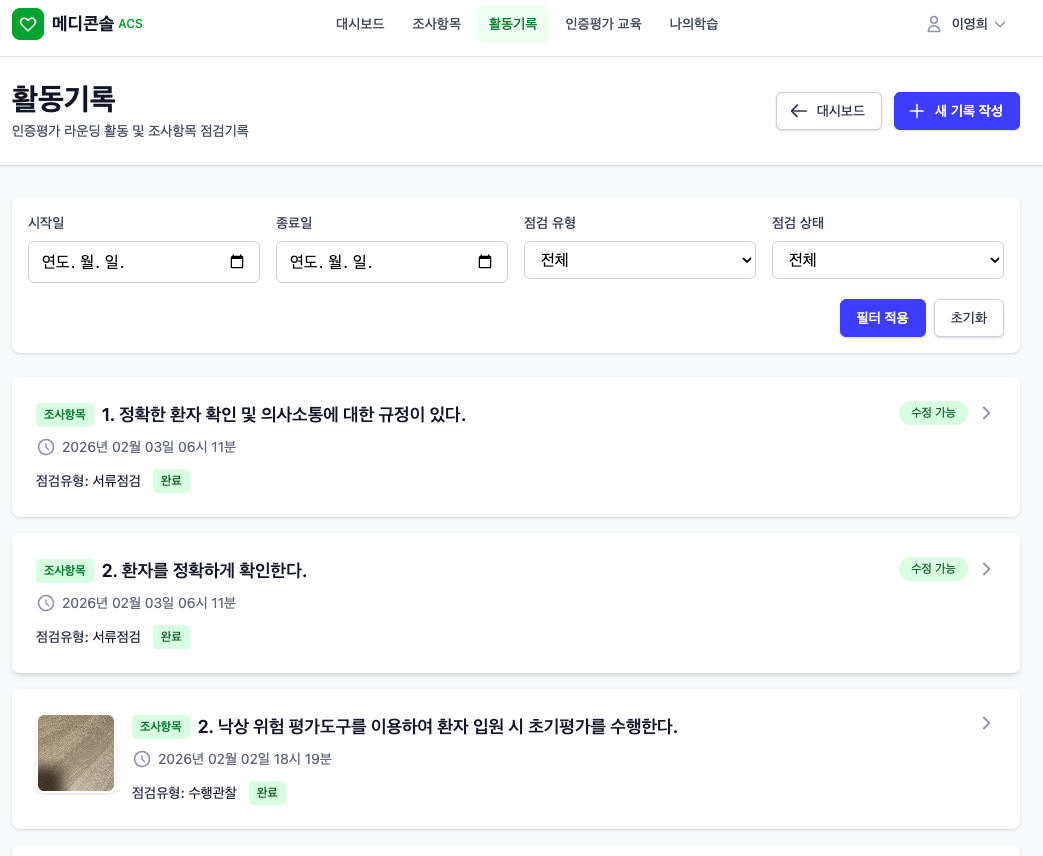The height and width of the screenshot is (856, 1043).
Task: Go to 나의학습 in the navigation
Action: coord(694,24)
